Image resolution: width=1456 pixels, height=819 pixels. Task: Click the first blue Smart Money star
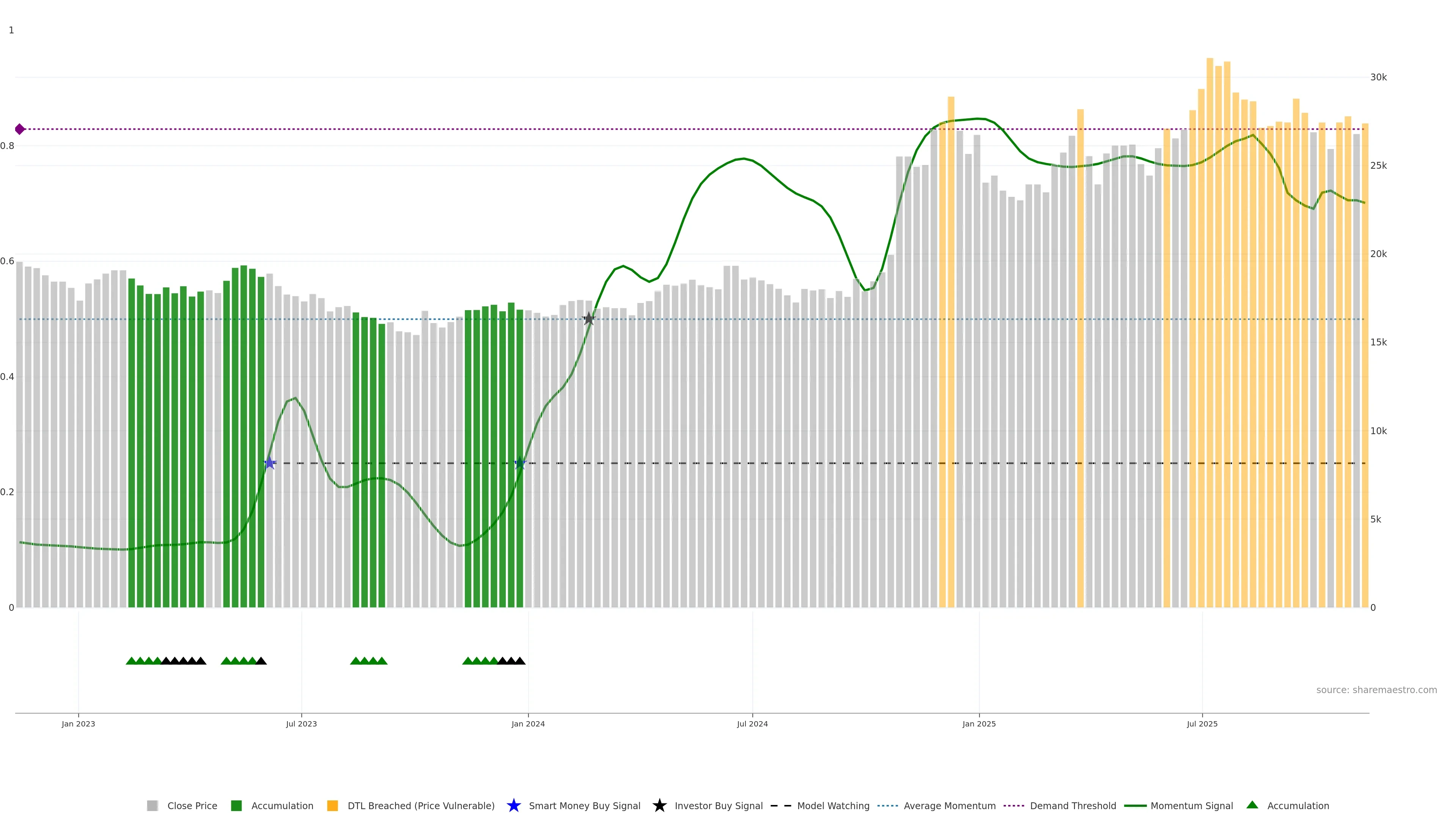click(x=270, y=463)
